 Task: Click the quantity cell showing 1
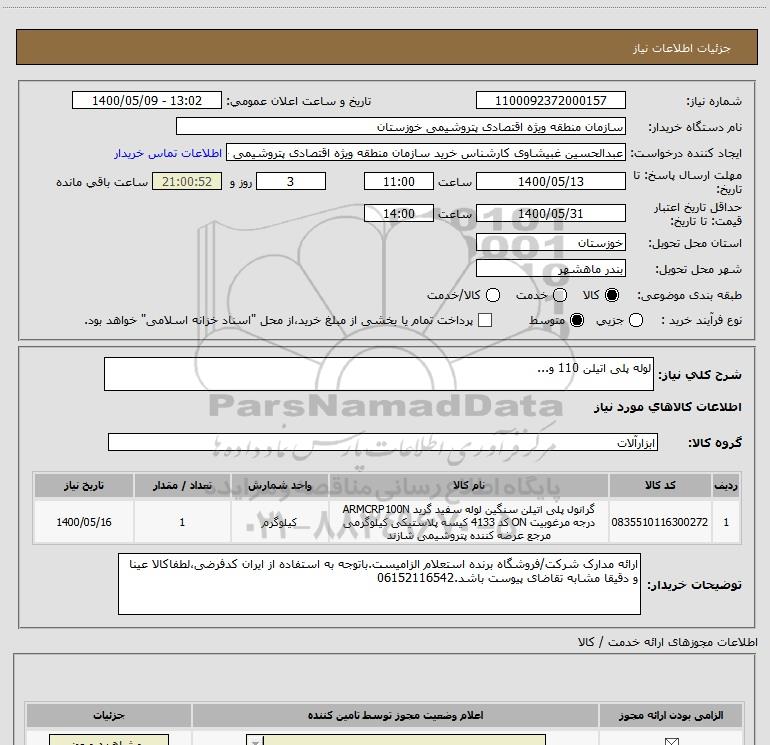pos(182,522)
